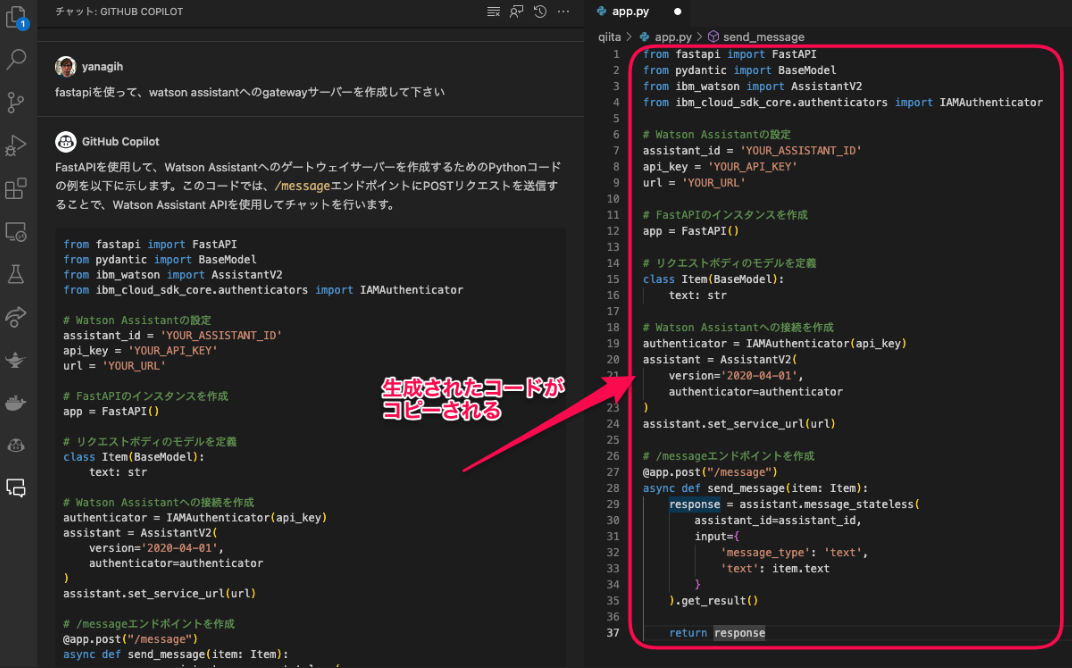The image size is (1072, 668).
Task: Open send_message breadcrumb dropdown
Action: tap(764, 37)
